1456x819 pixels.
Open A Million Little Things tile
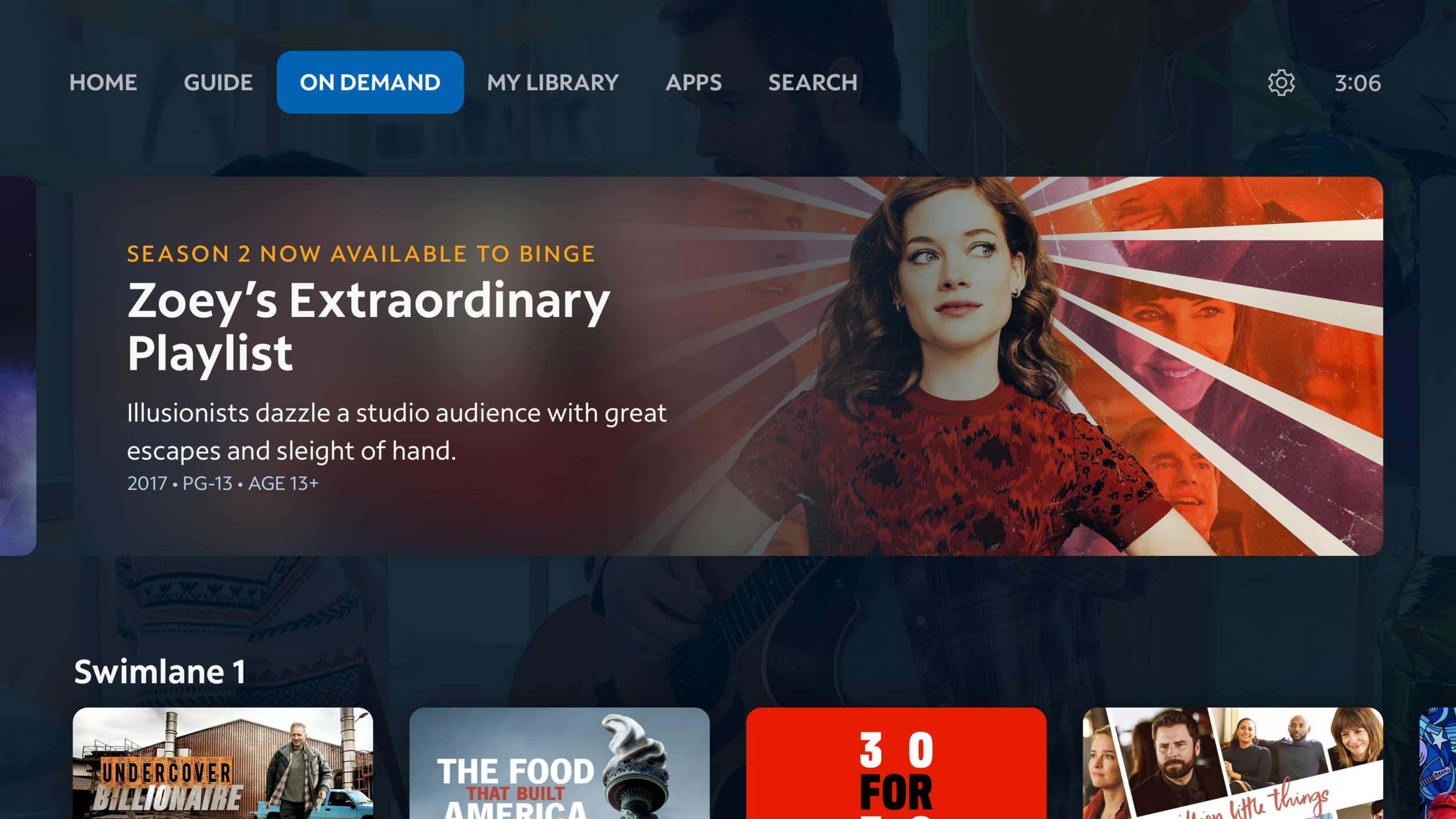[1232, 763]
